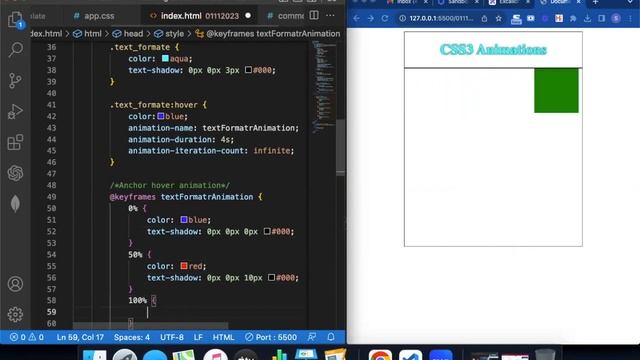The height and width of the screenshot is (360, 640).
Task: Go back in the browser
Action: coord(356,18)
